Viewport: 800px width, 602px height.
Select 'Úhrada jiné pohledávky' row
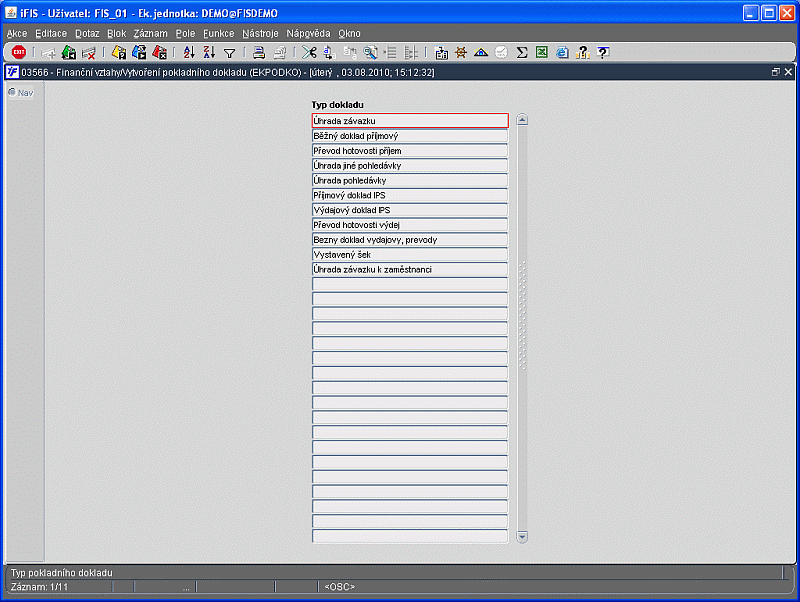pyautogui.click(x=410, y=165)
